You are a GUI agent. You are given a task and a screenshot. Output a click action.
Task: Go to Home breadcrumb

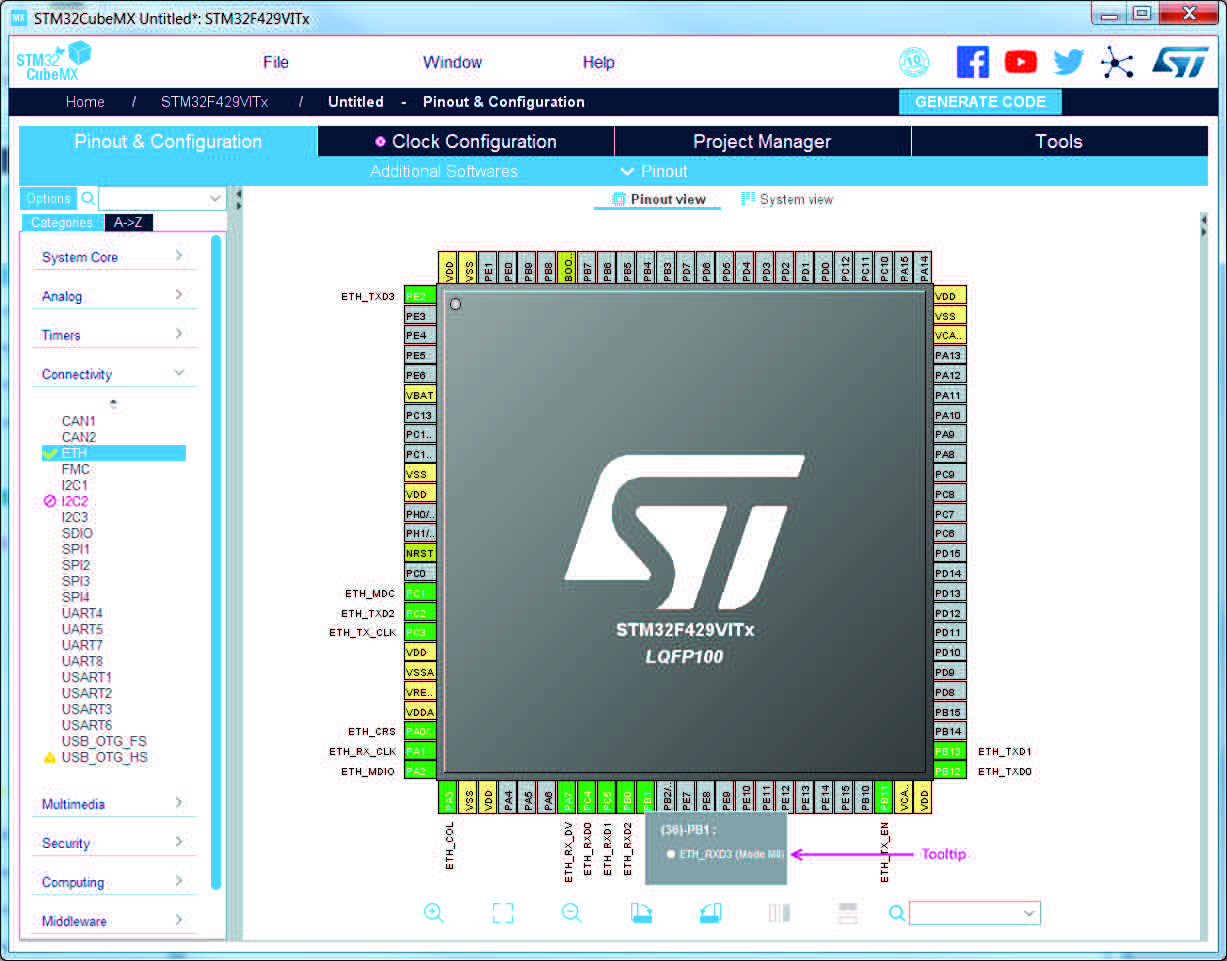pyautogui.click(x=85, y=102)
